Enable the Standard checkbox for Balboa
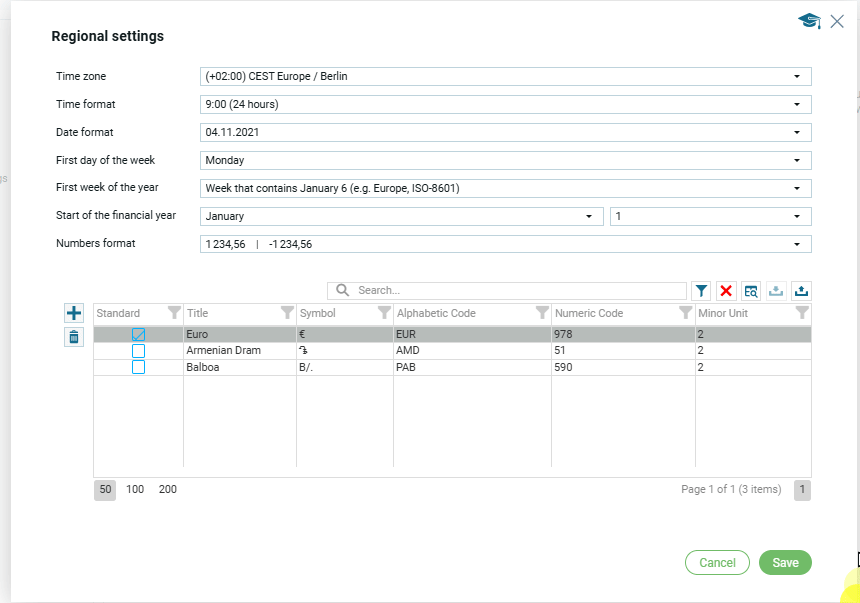 138,367
